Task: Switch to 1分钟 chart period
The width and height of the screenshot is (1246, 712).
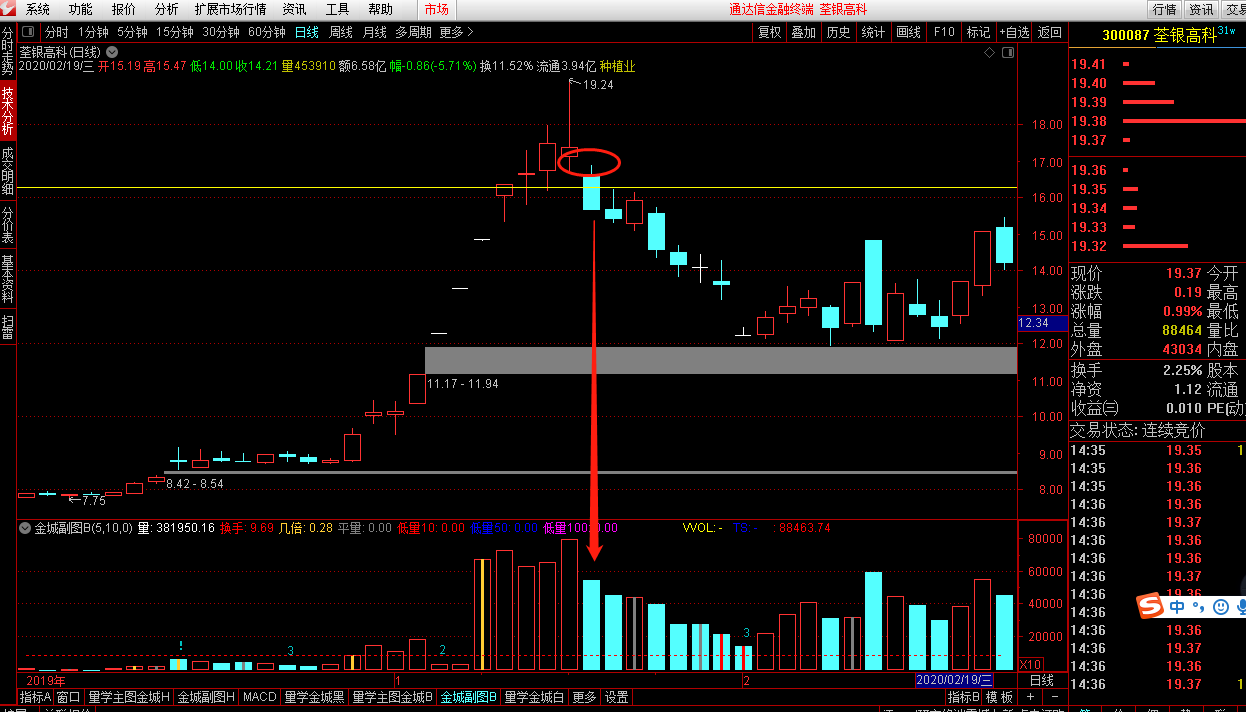Action: (x=93, y=32)
